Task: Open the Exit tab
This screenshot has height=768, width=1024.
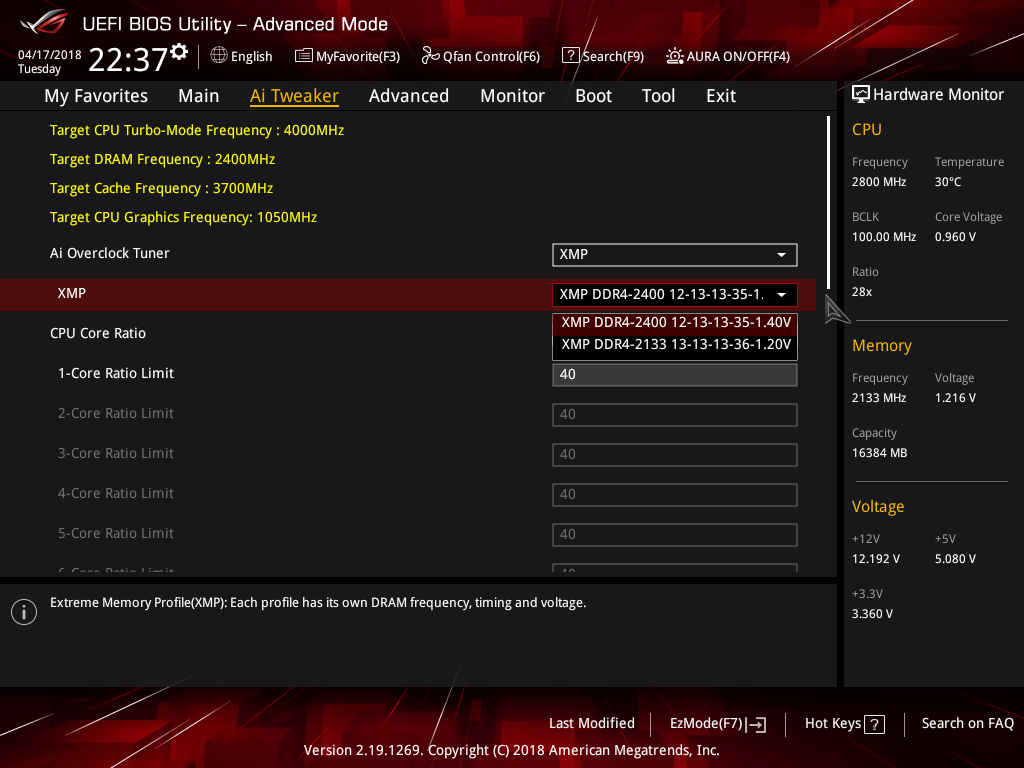Action: click(721, 96)
